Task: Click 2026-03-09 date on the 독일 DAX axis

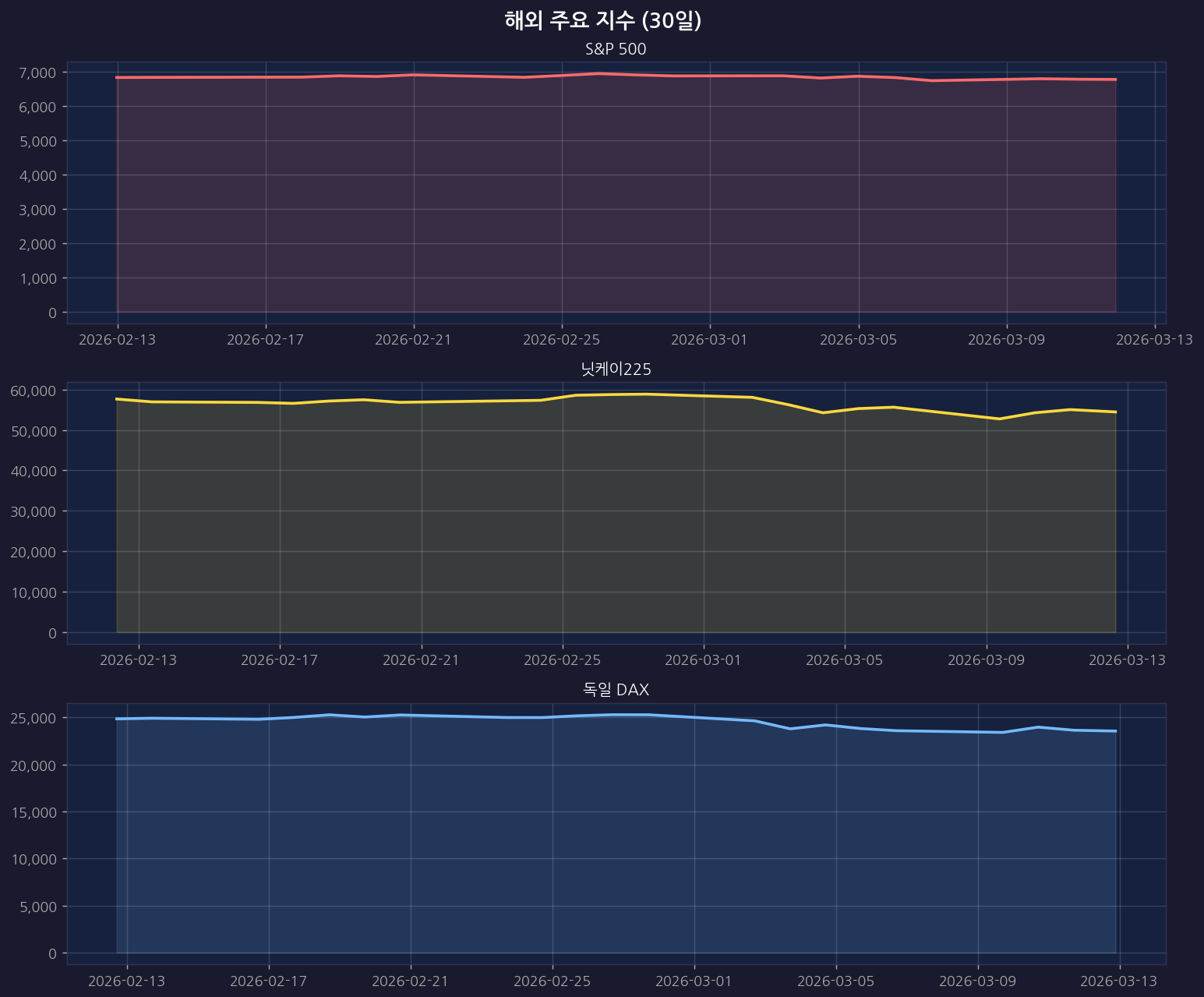Action: pyautogui.click(x=977, y=981)
